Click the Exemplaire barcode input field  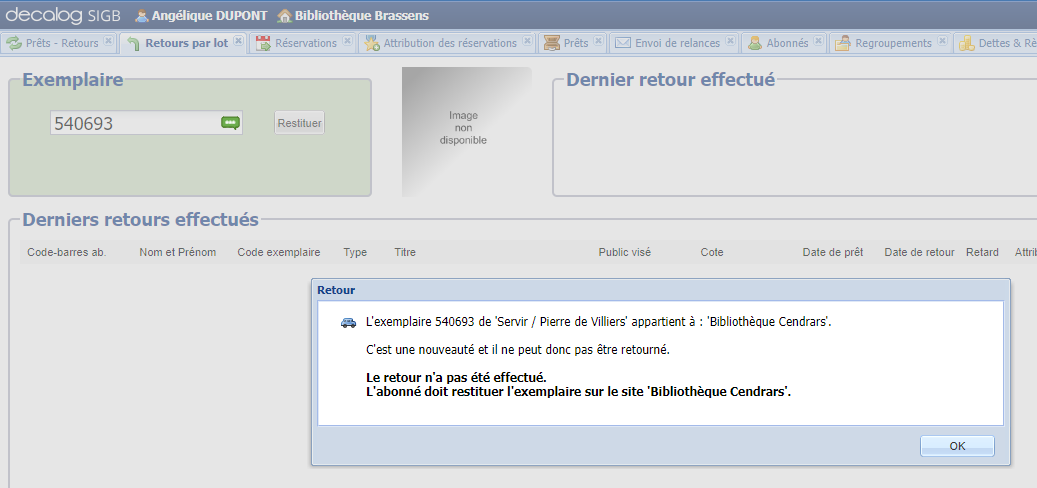(x=134, y=123)
